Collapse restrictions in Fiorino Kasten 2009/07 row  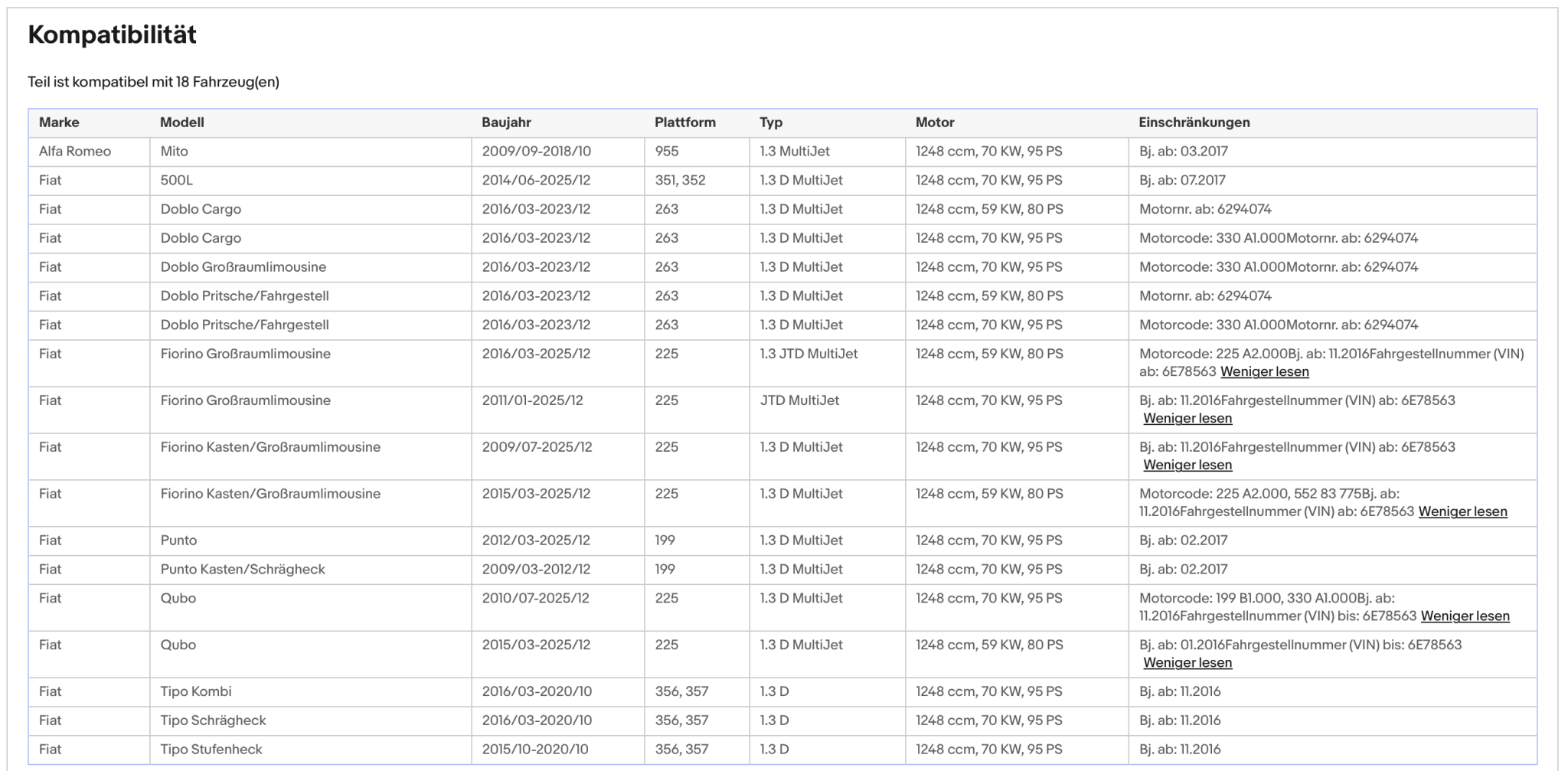[1187, 465]
